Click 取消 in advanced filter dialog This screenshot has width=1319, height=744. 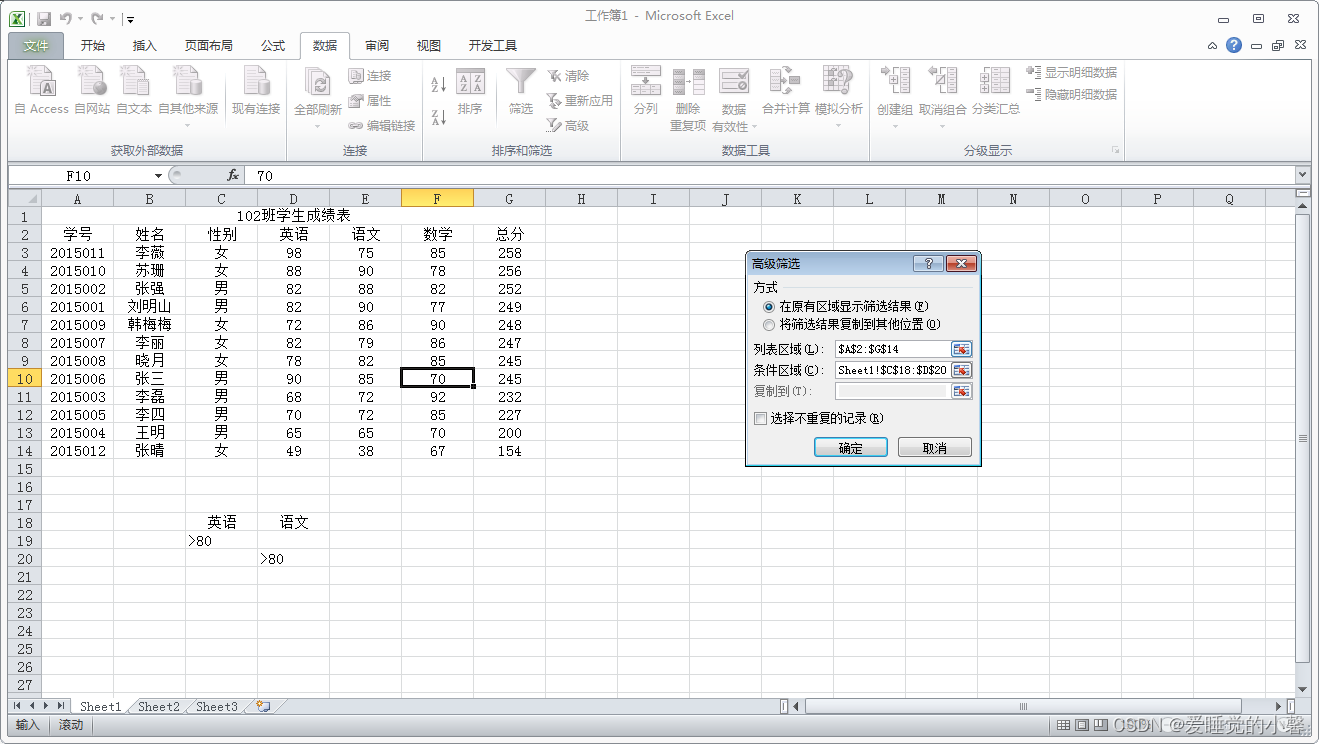coord(935,448)
